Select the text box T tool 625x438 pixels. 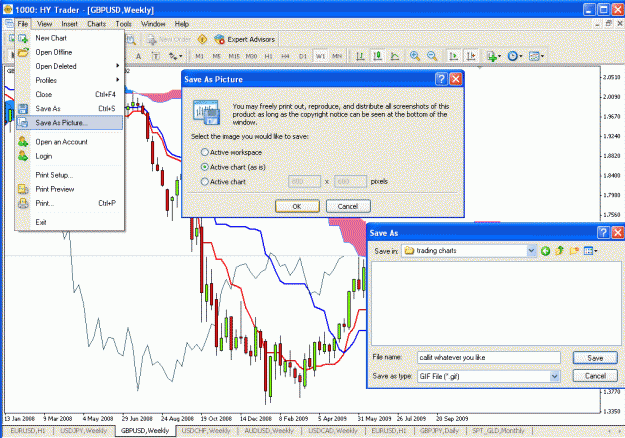coord(156,56)
